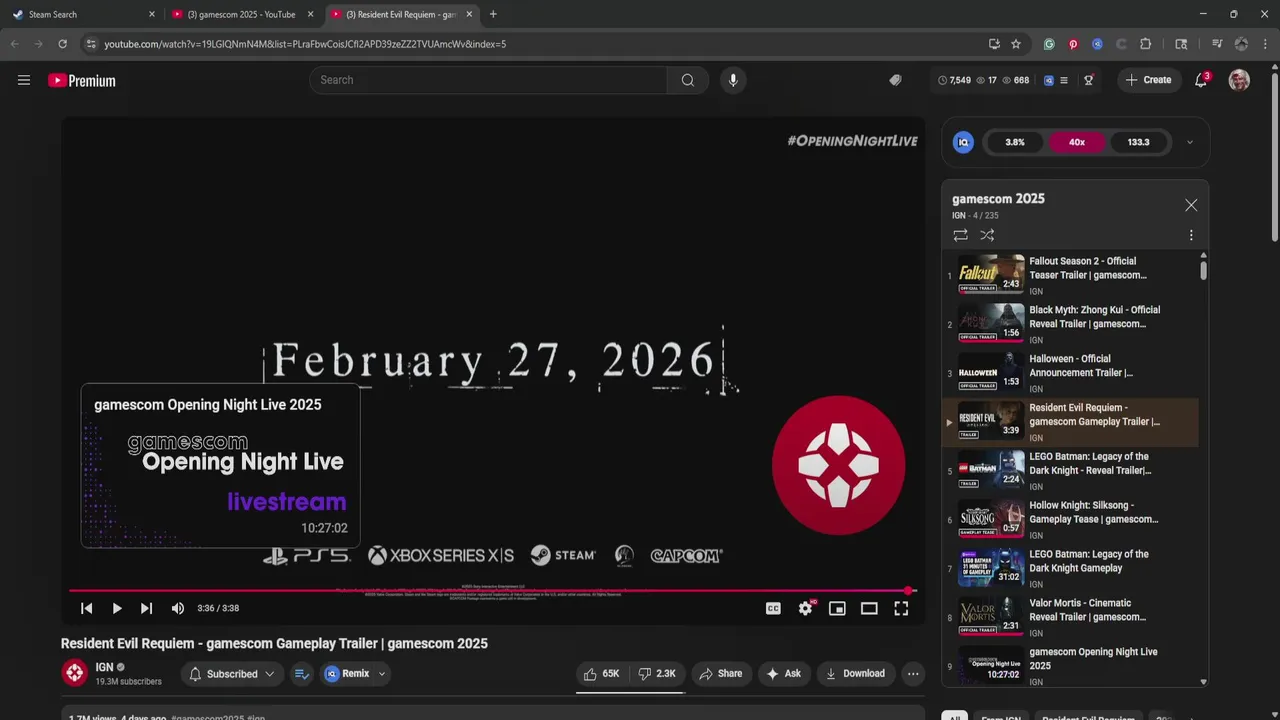Viewport: 1280px width, 720px height.
Task: Toggle playlist shuffle
Action: tap(987, 235)
